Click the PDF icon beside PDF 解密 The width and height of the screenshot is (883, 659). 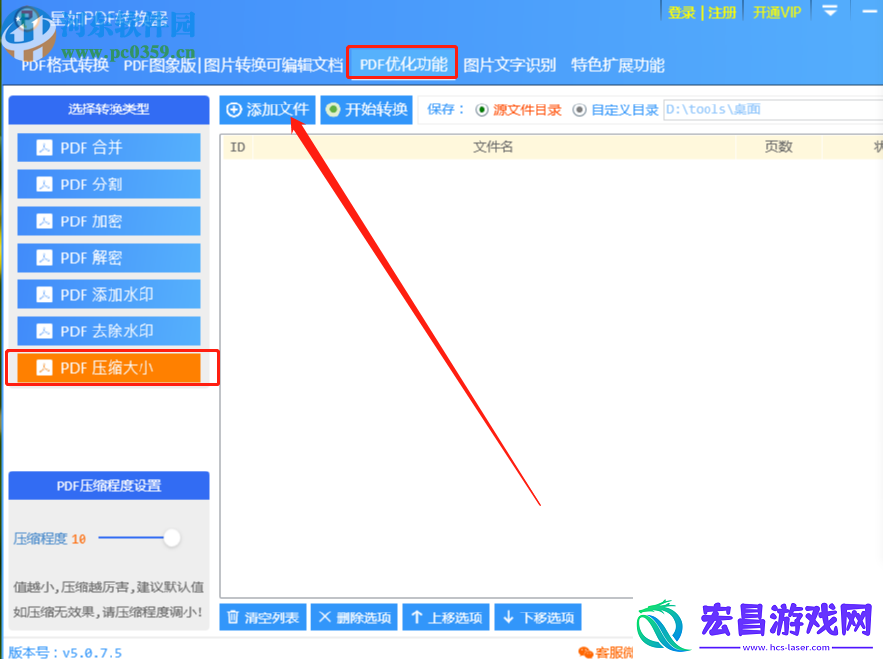(x=44, y=257)
